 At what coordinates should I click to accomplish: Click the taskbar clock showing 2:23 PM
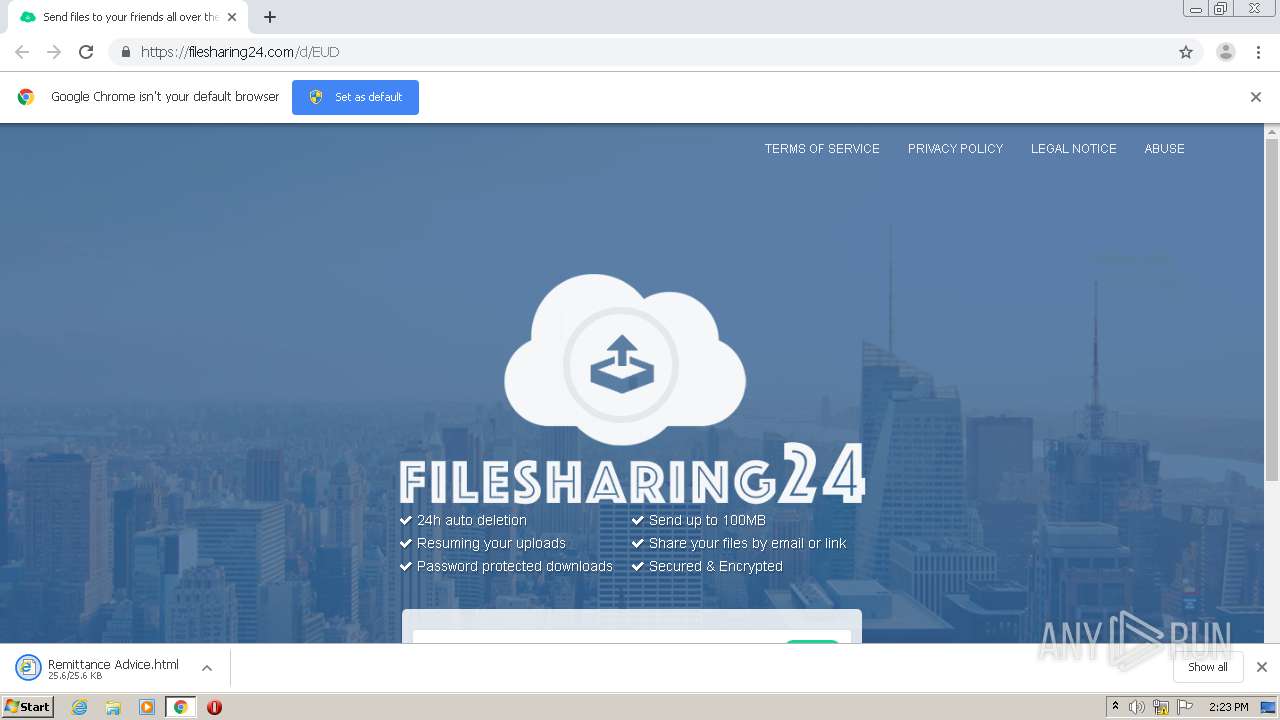tap(1228, 707)
